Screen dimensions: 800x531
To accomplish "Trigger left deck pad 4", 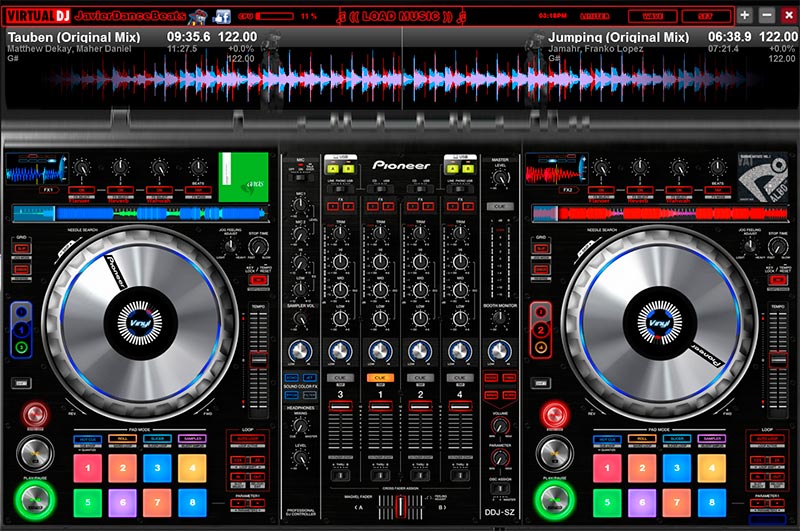I will click(x=192, y=468).
